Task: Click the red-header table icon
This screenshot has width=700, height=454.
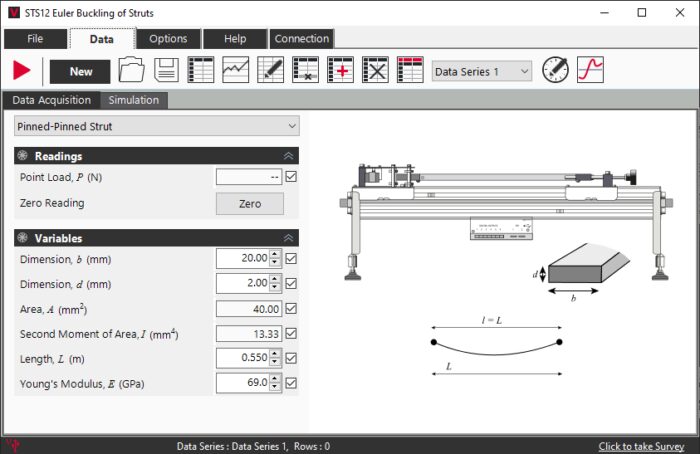Action: [x=410, y=70]
